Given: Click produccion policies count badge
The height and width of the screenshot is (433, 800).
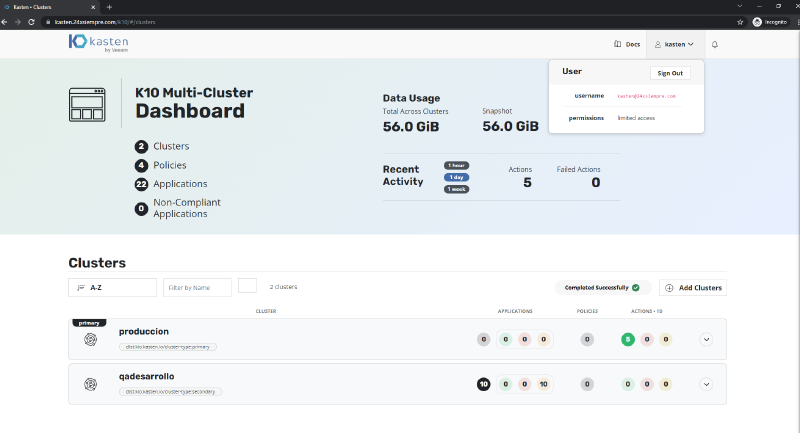Looking at the screenshot, I should [x=587, y=339].
